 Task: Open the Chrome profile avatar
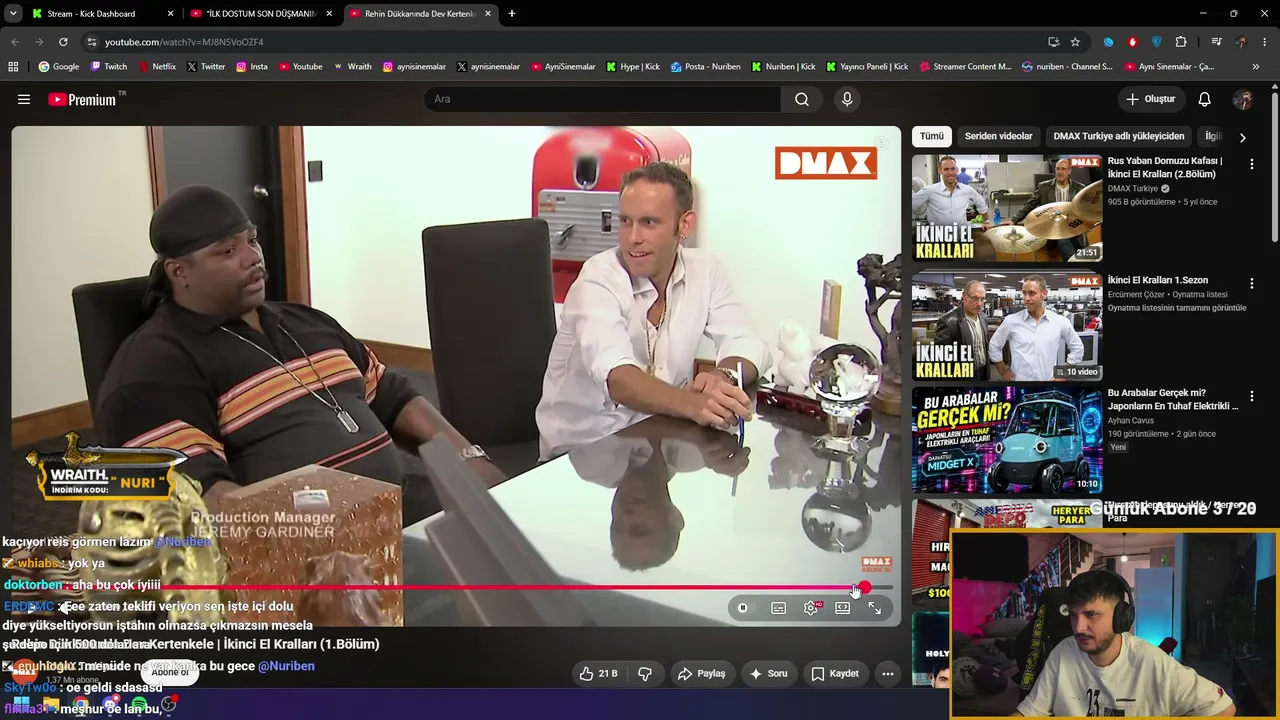coord(1241,42)
